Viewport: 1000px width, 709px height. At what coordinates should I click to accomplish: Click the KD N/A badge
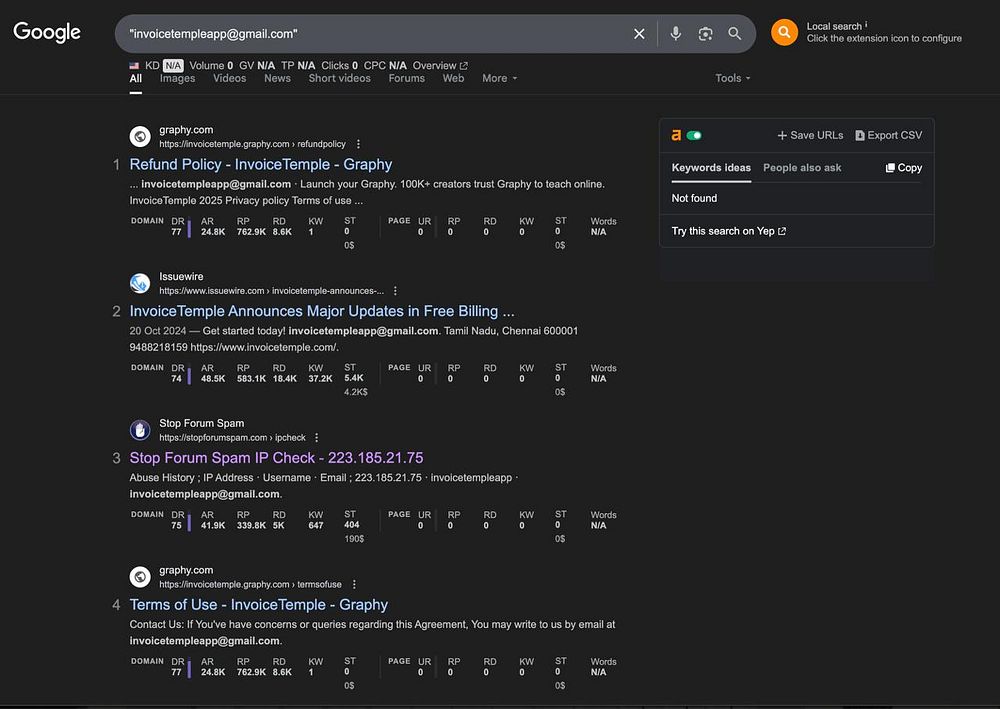[x=173, y=66]
